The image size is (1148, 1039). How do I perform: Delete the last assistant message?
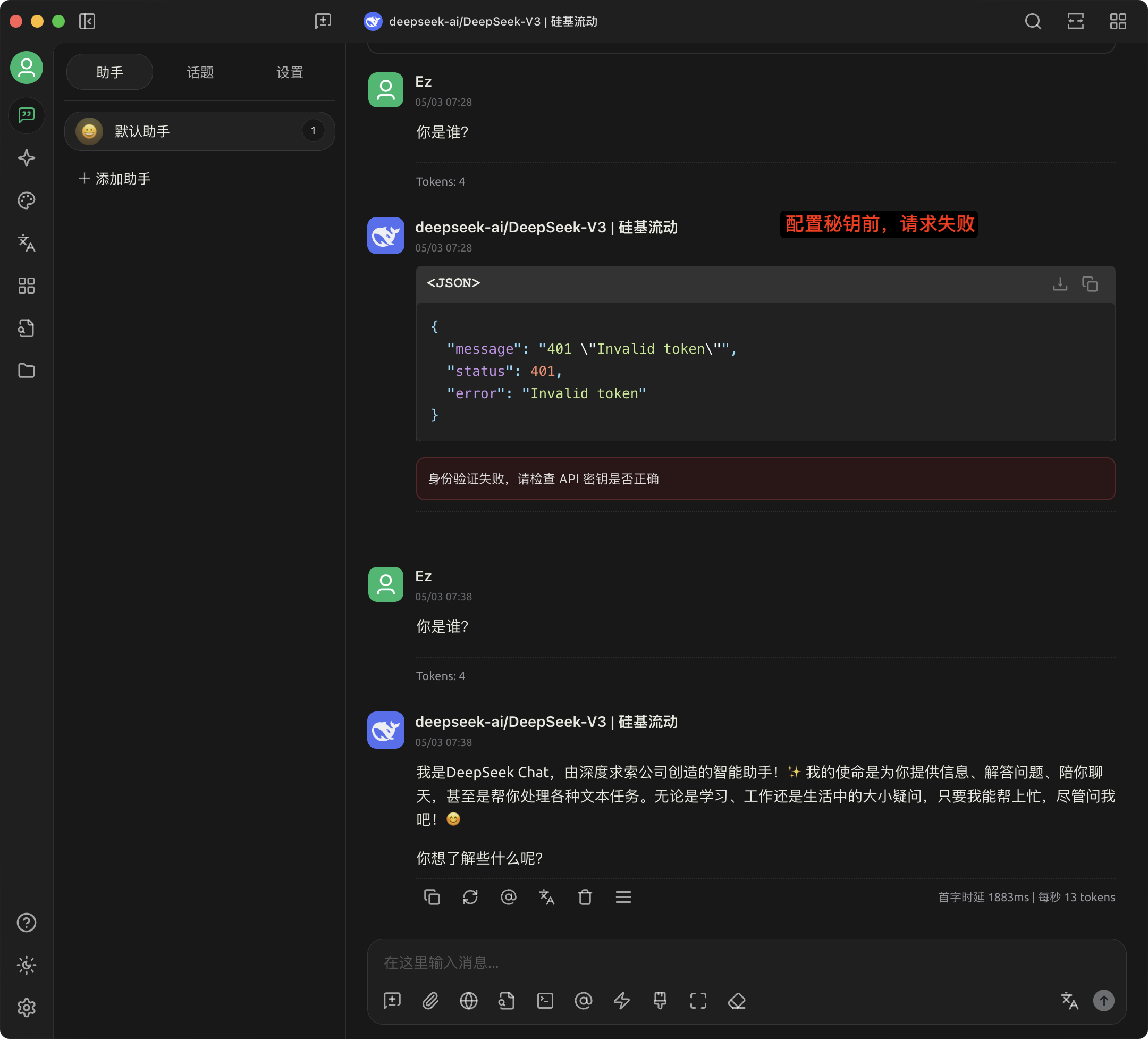585,897
